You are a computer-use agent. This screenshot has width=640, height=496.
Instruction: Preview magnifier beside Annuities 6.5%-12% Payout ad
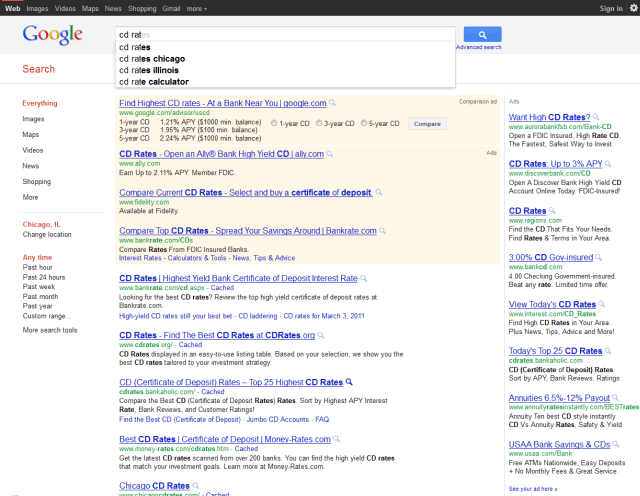click(616, 398)
